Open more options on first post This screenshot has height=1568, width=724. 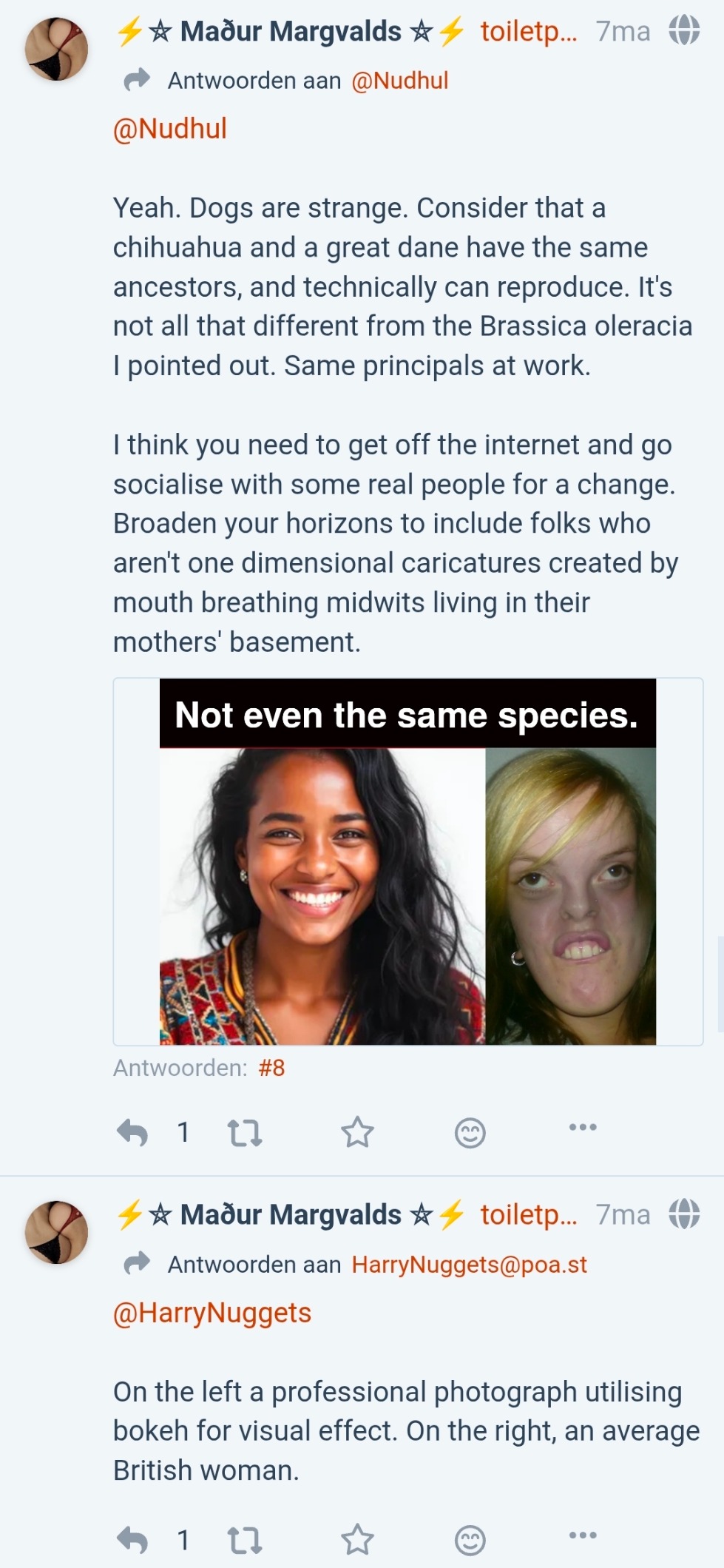583,1127
